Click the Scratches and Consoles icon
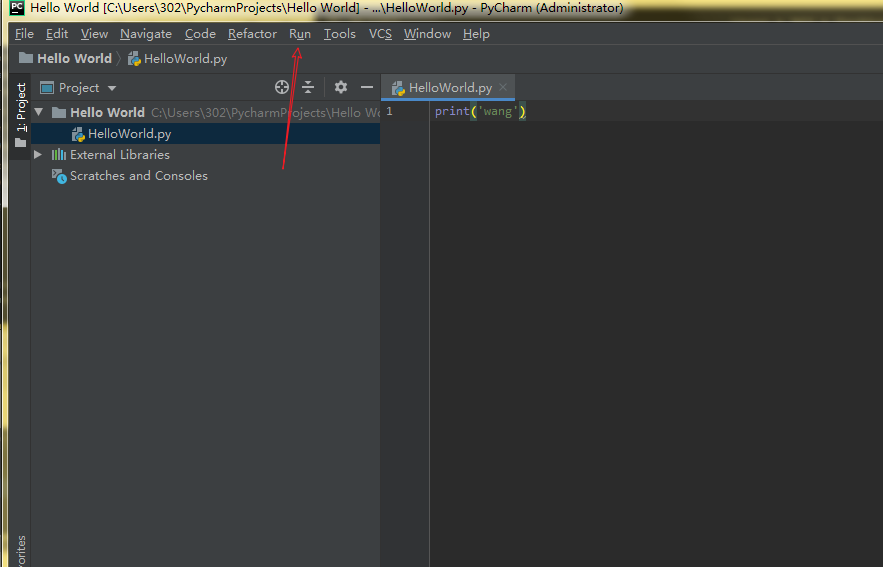 (59, 176)
